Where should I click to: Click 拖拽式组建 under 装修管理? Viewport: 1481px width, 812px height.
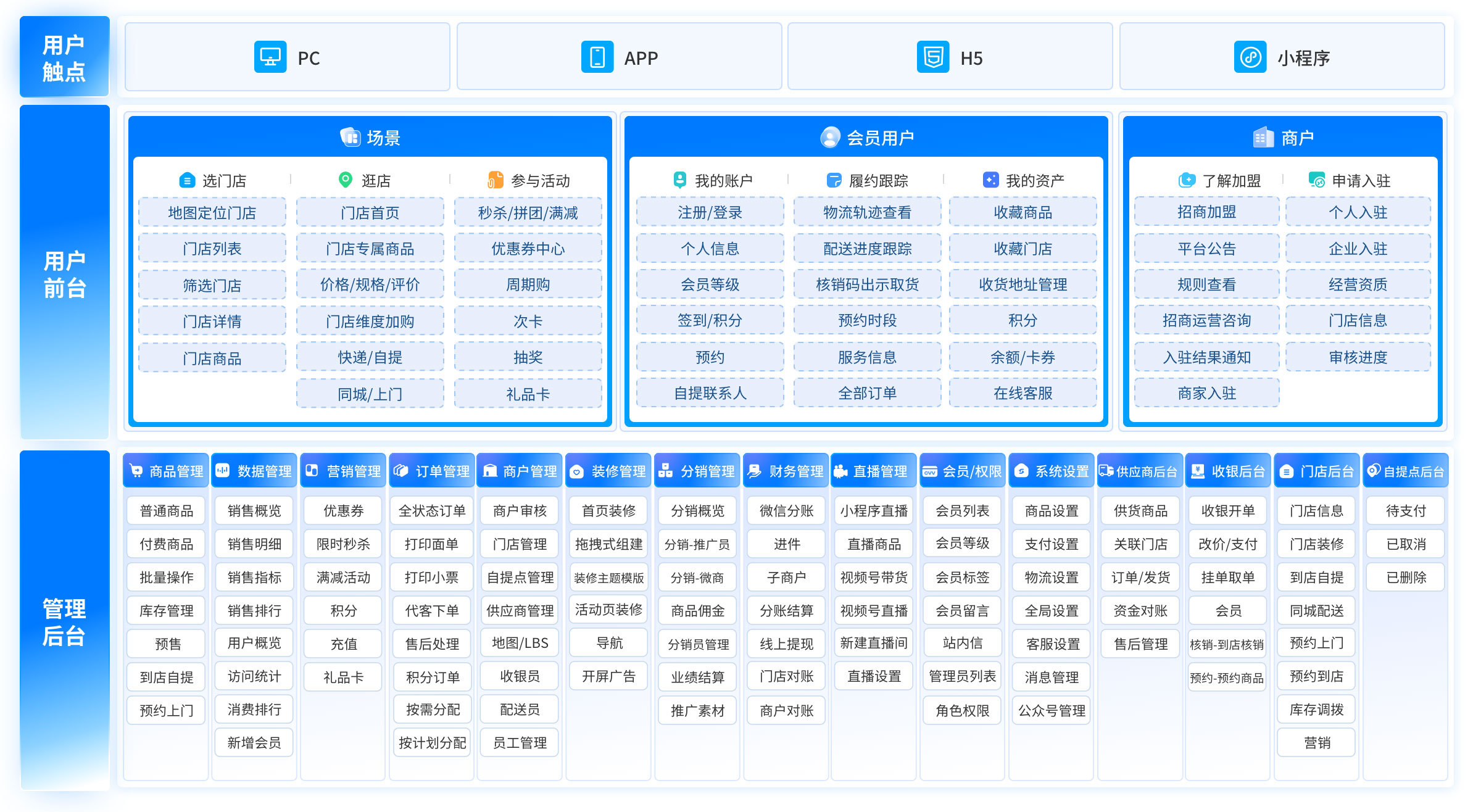pyautogui.click(x=609, y=544)
